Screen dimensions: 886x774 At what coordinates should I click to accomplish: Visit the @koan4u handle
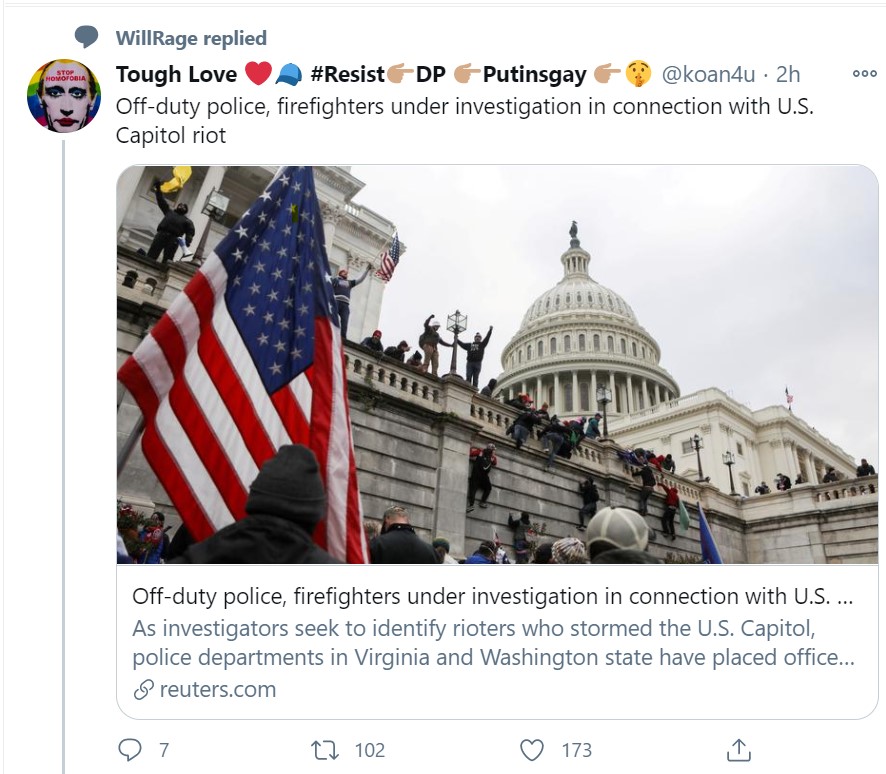(x=711, y=74)
